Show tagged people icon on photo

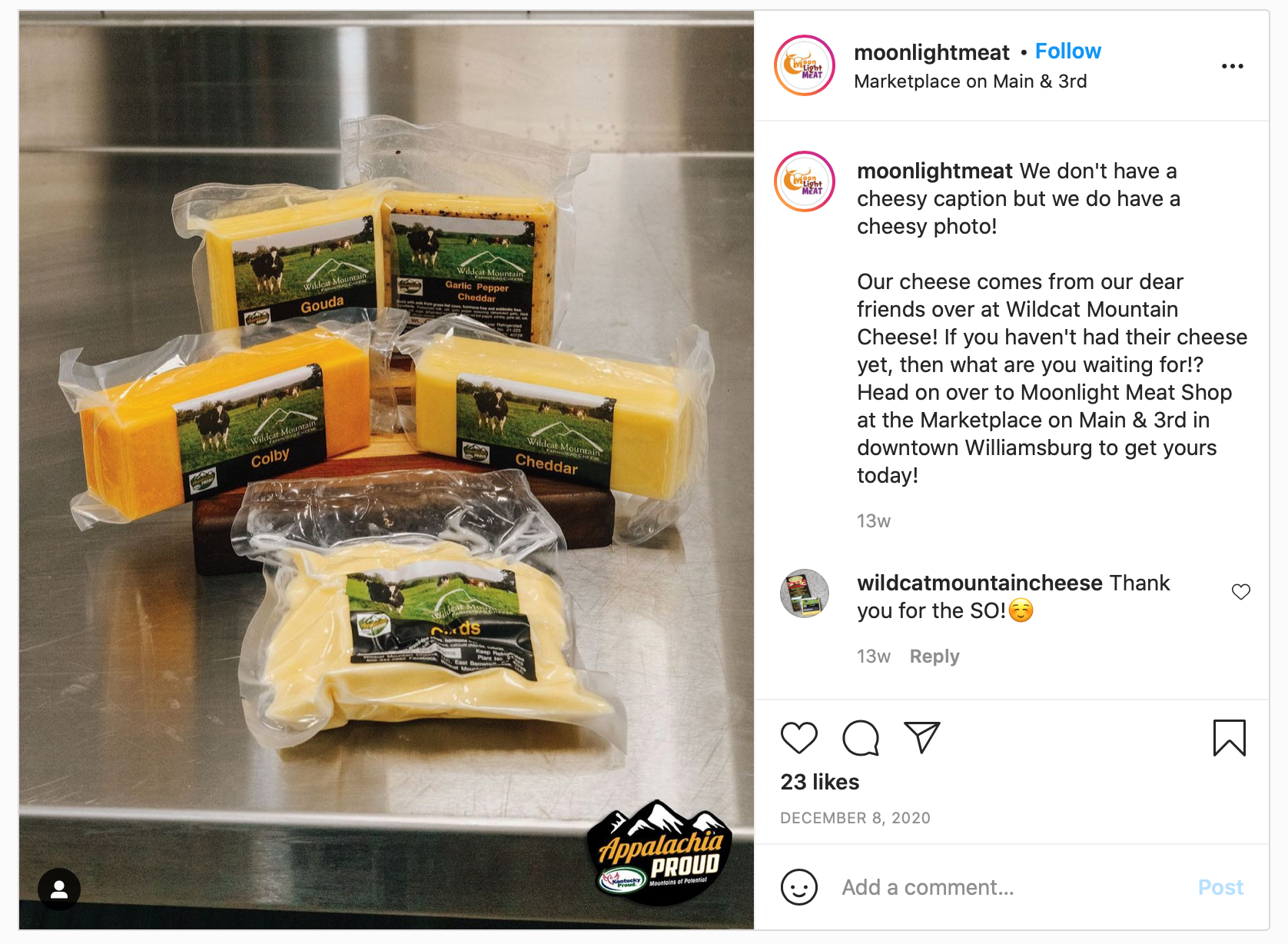(59, 889)
